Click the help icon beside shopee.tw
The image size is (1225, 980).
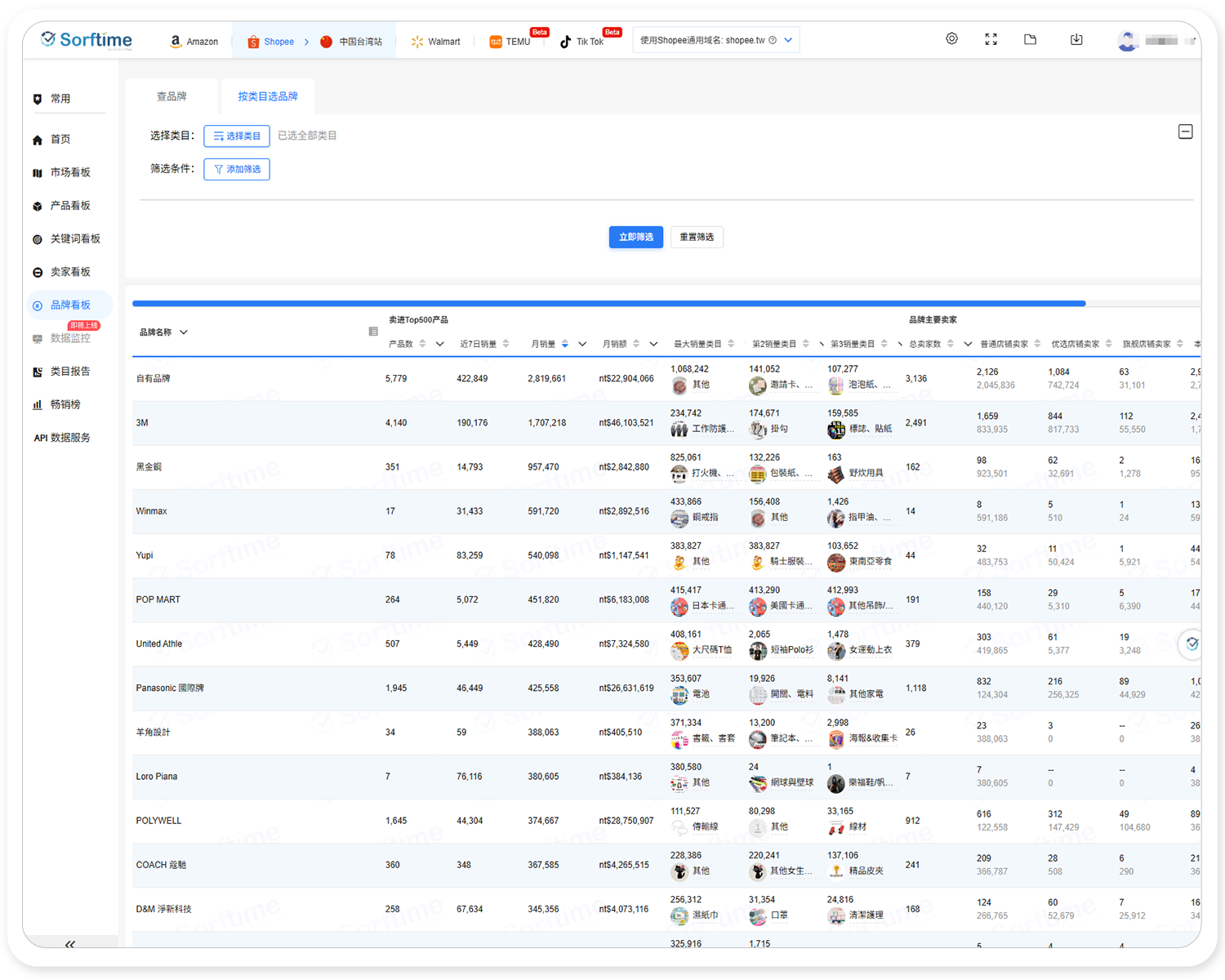coord(773,40)
